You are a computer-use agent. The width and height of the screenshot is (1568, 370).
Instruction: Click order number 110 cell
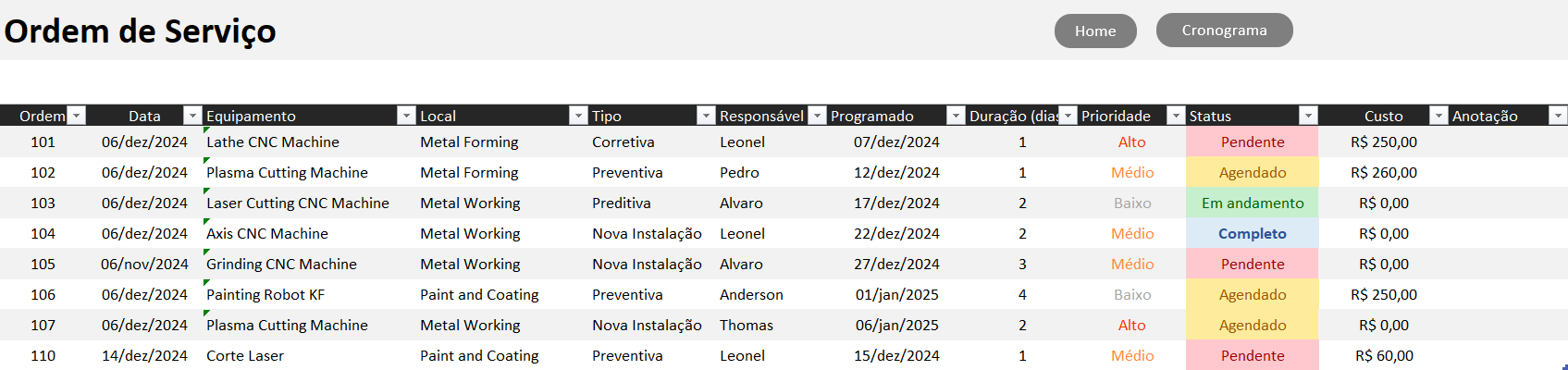pos(43,356)
